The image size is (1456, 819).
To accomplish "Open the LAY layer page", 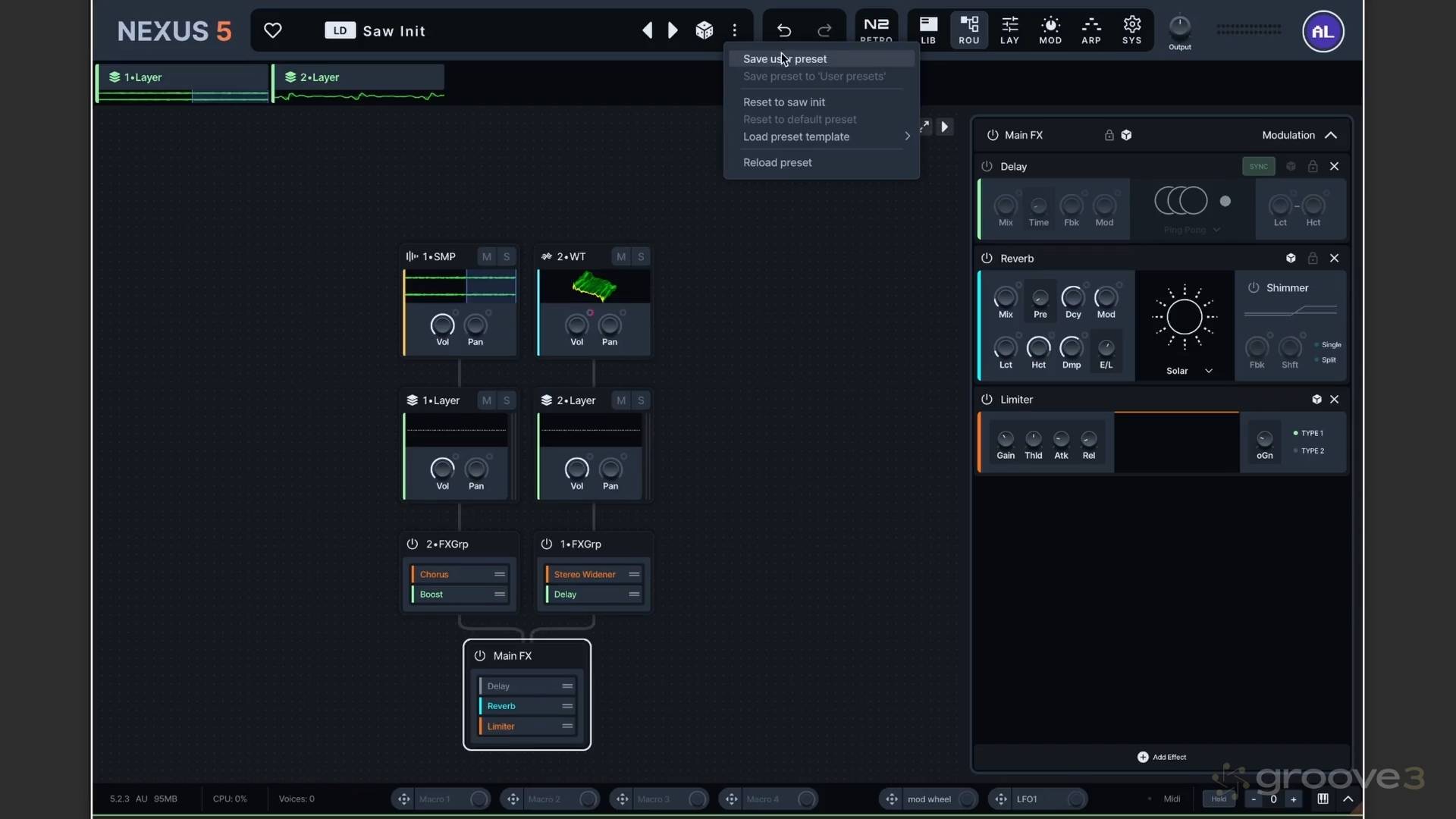I will point(1009,30).
